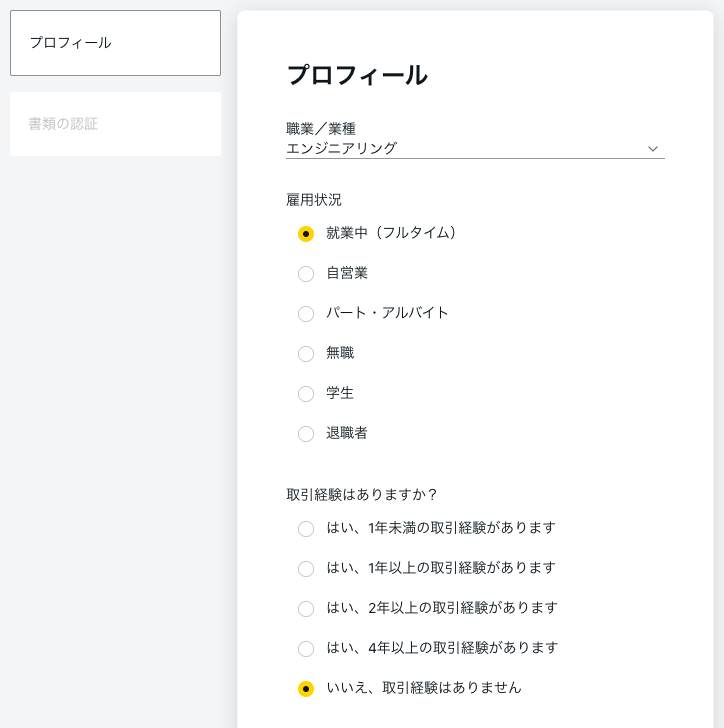The height and width of the screenshot is (728, 724).
Task: Select the 自営業 radio button
Action: 306,273
